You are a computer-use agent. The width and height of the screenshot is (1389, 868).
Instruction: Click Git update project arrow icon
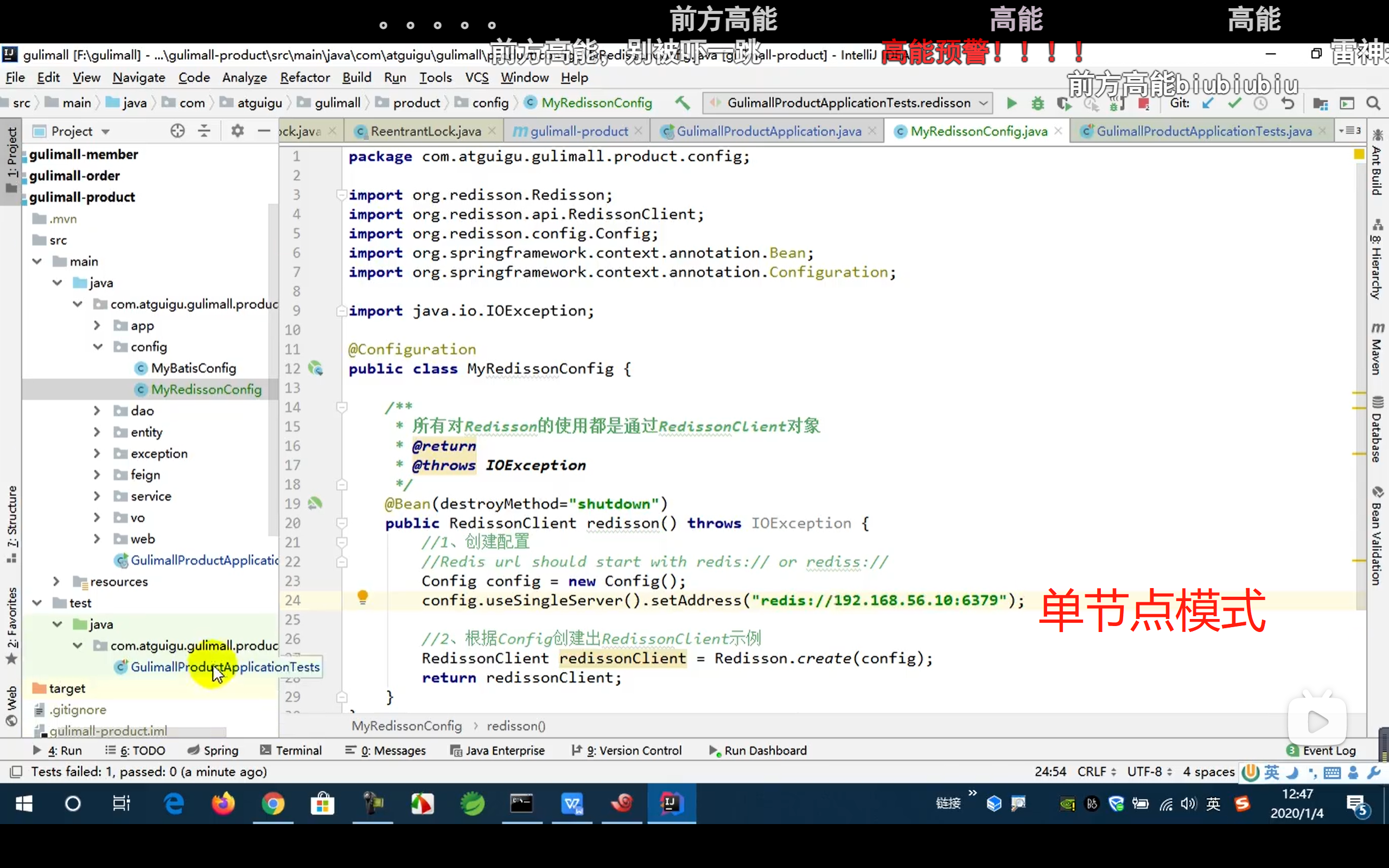(1208, 103)
